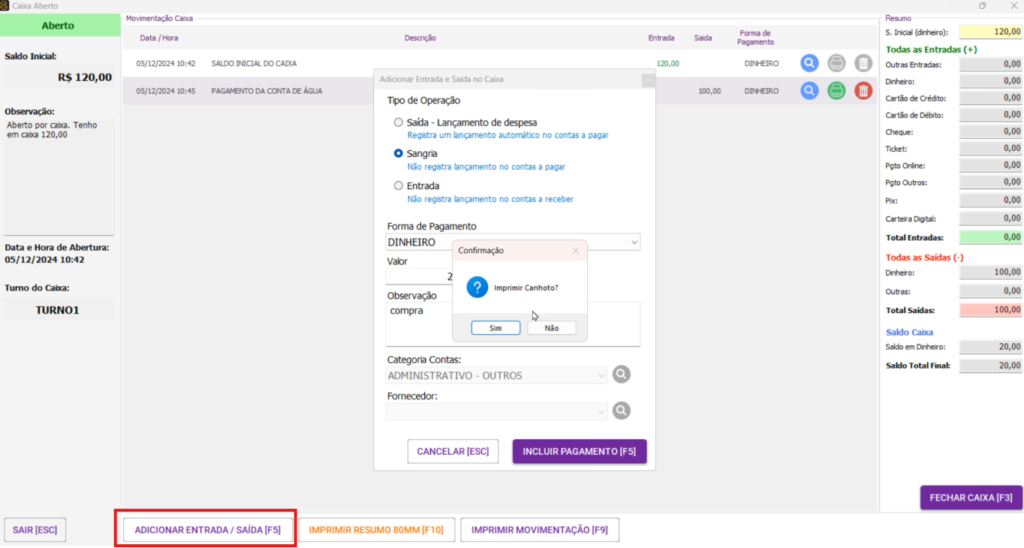Open Fornecedor search magnifier icon
This screenshot has width=1024, height=548.
click(x=621, y=411)
